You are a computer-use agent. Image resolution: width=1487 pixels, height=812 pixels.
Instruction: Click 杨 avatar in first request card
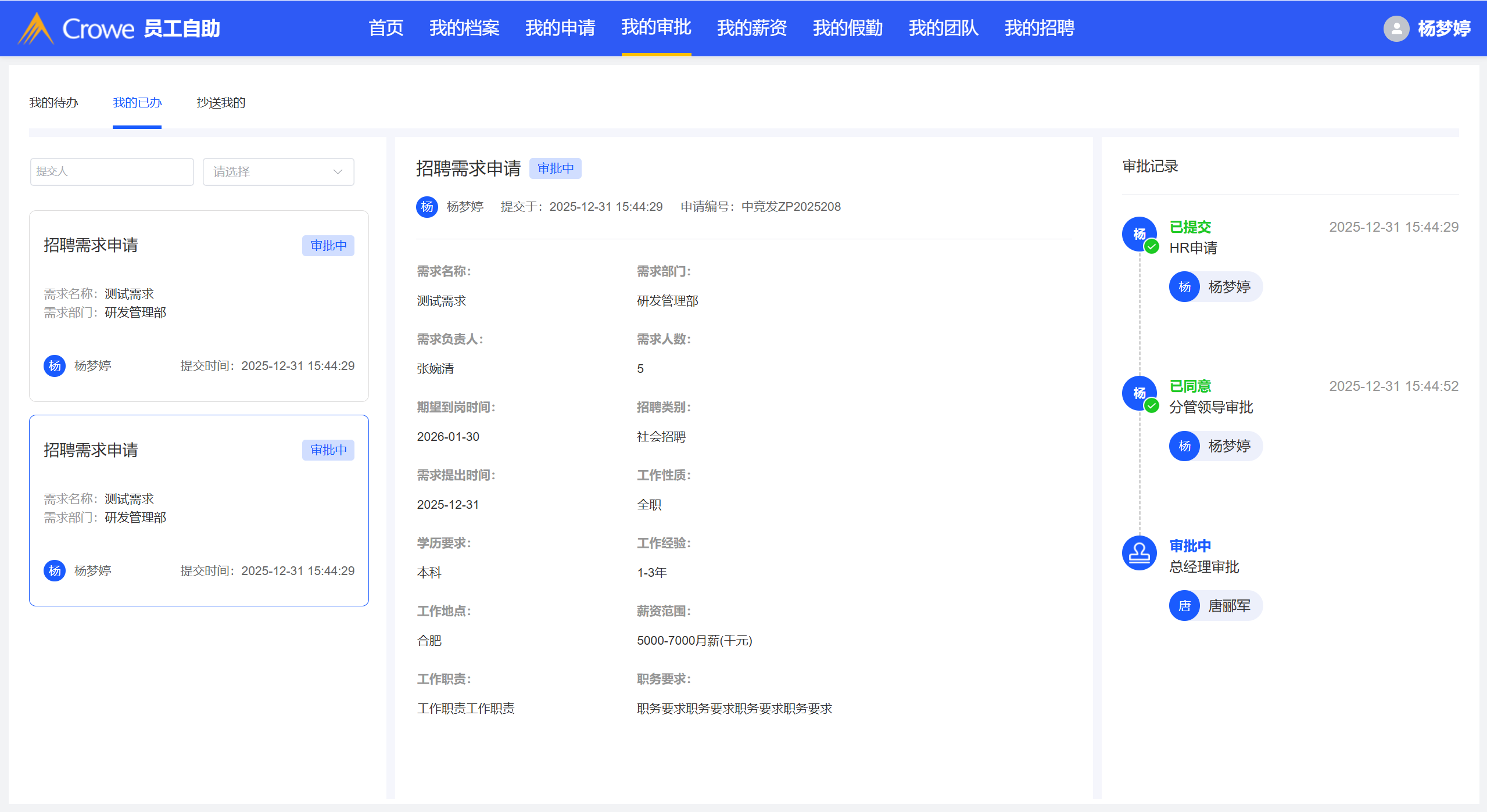tap(55, 366)
